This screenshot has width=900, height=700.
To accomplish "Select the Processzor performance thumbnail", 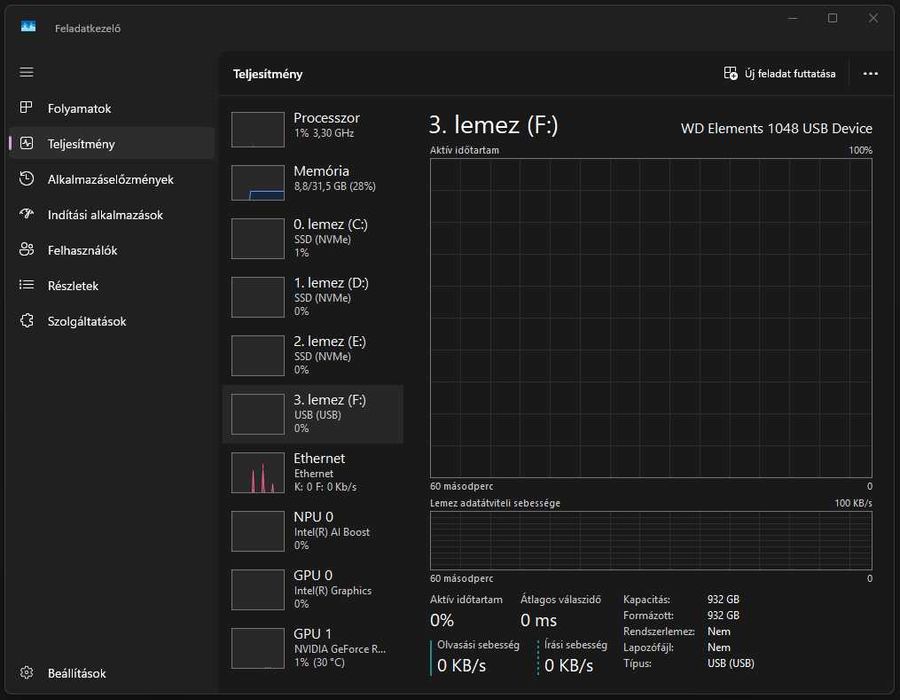I will [258, 129].
